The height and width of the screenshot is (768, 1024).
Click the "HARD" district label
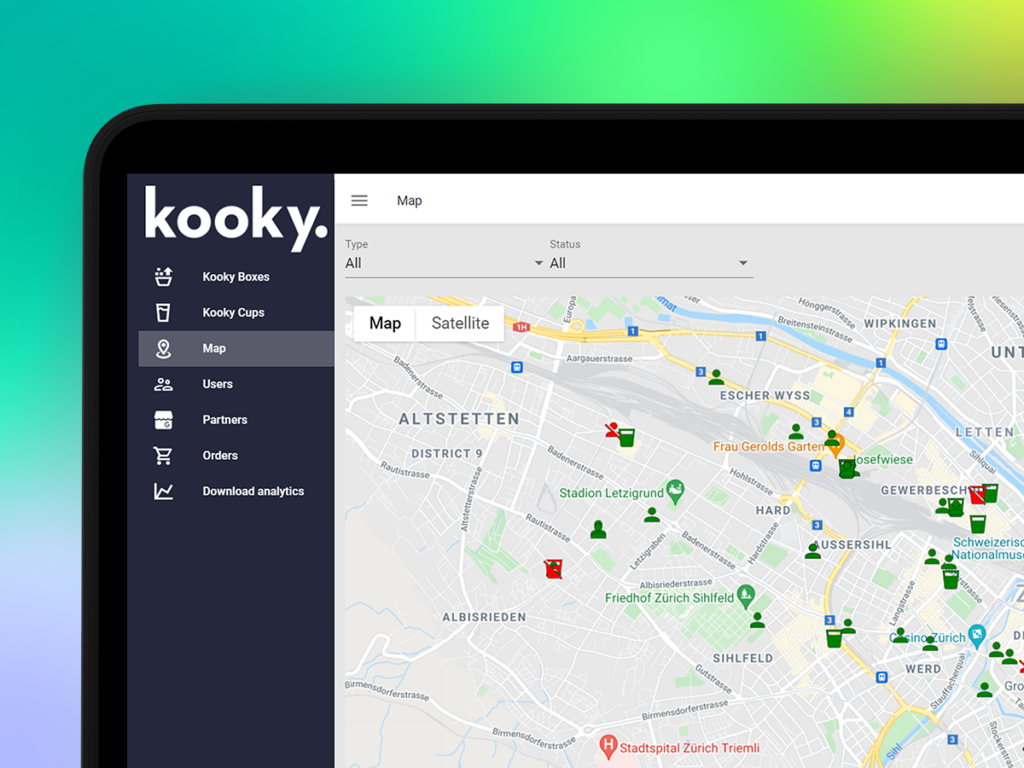[773, 510]
